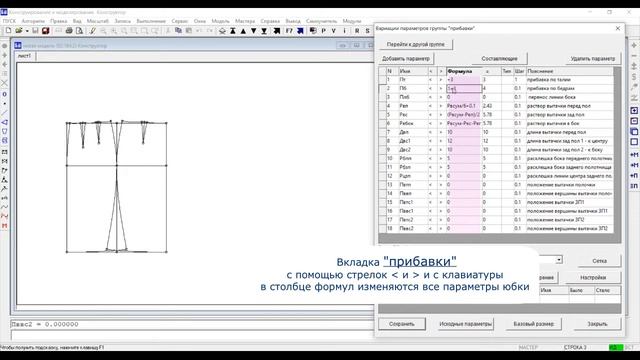Image resolution: width=640 pixels, height=360 pixels.
Task: Click the S toolbar button
Action: (367, 31)
